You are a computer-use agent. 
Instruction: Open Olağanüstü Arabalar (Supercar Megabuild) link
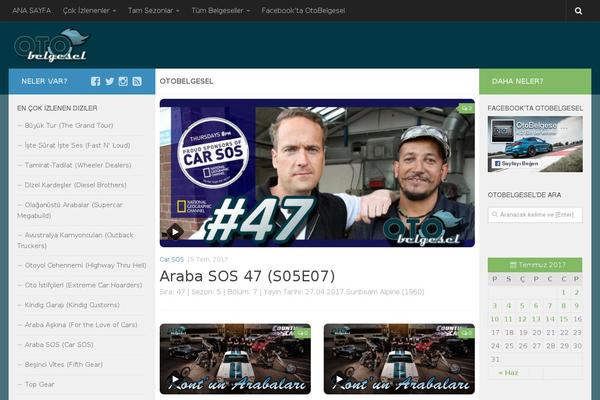(x=70, y=210)
